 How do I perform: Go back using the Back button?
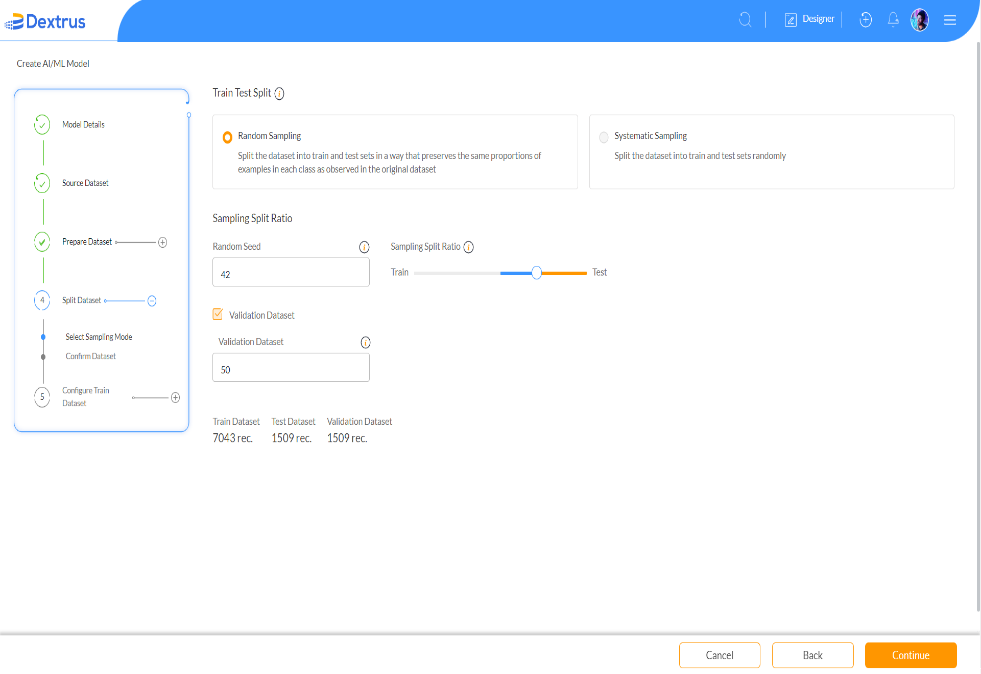click(812, 655)
